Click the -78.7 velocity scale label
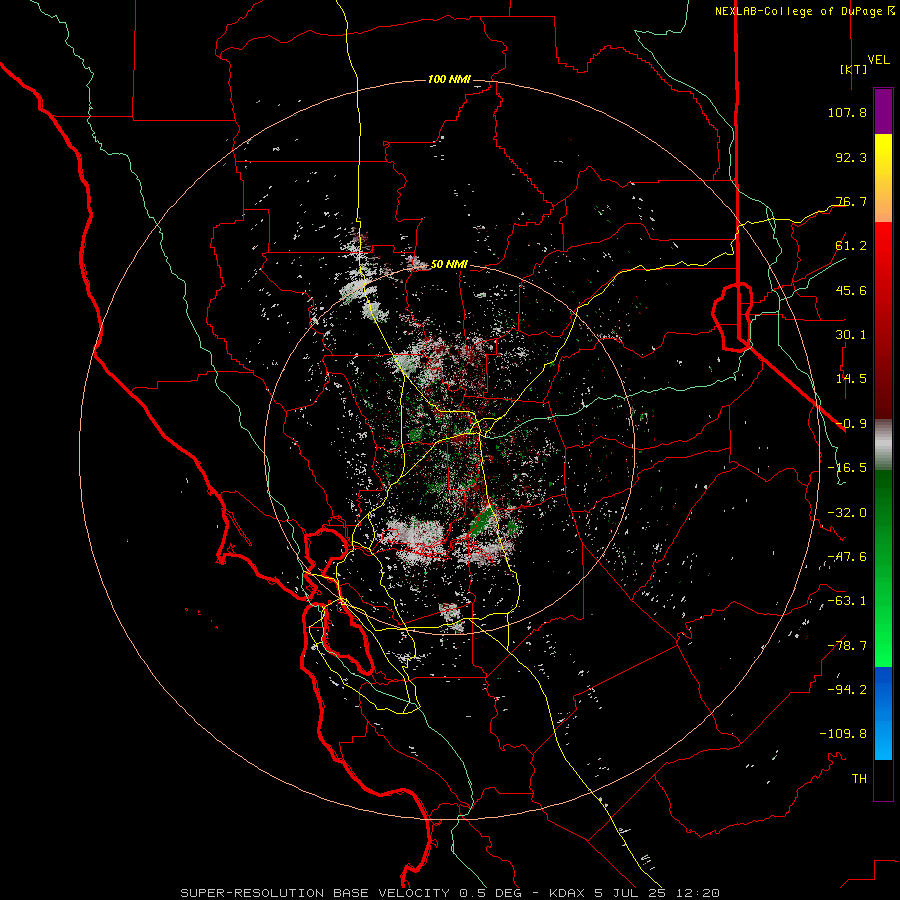 point(847,646)
